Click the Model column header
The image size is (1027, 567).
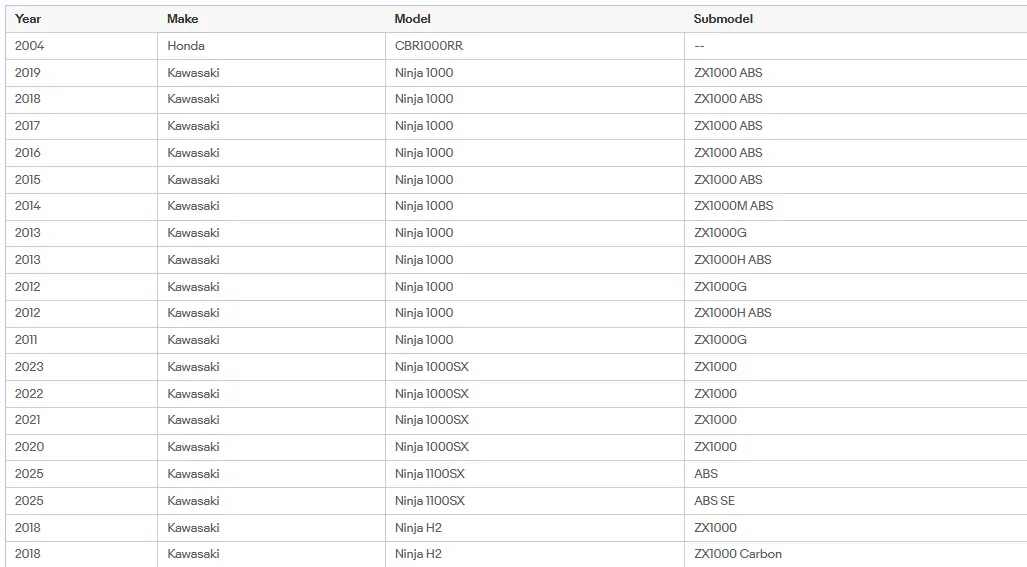[413, 19]
